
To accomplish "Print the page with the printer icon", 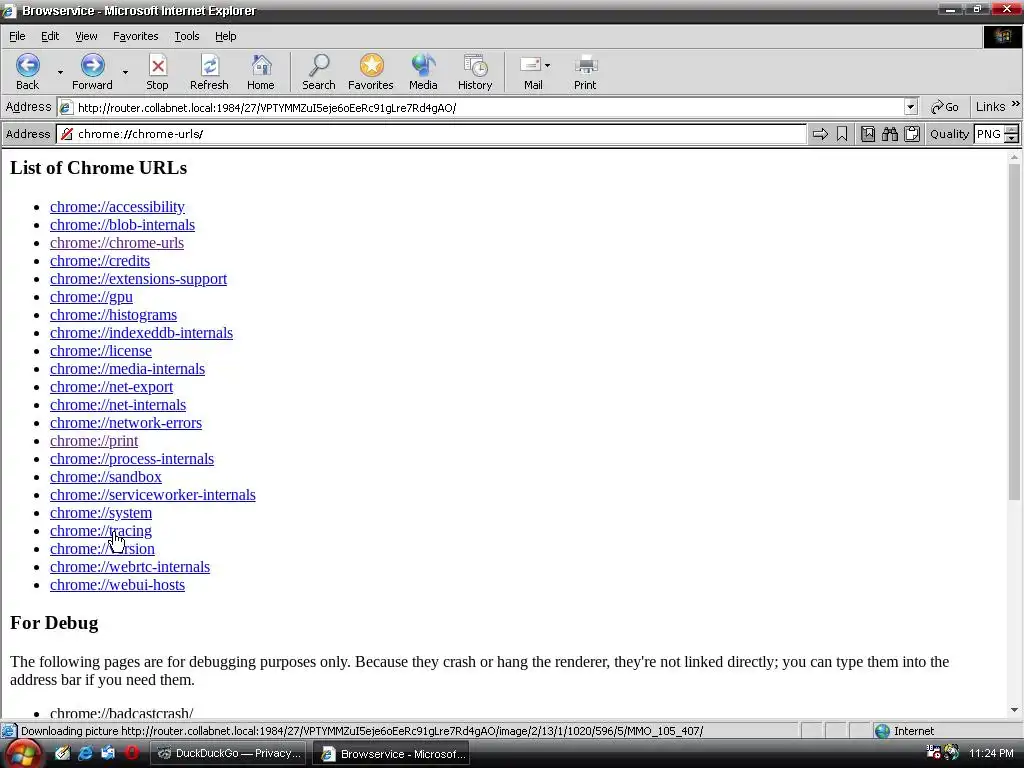I will click(x=585, y=72).
